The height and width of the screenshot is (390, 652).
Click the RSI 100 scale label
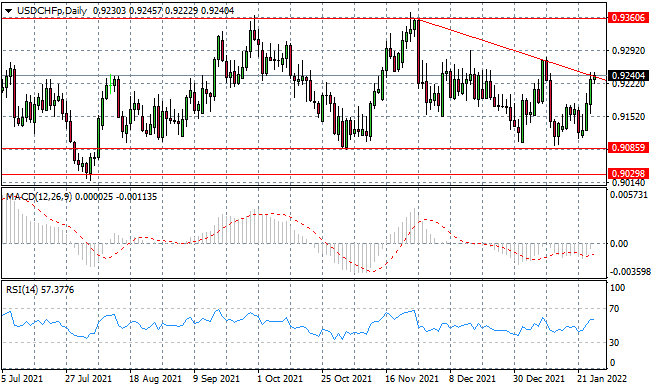point(617,288)
